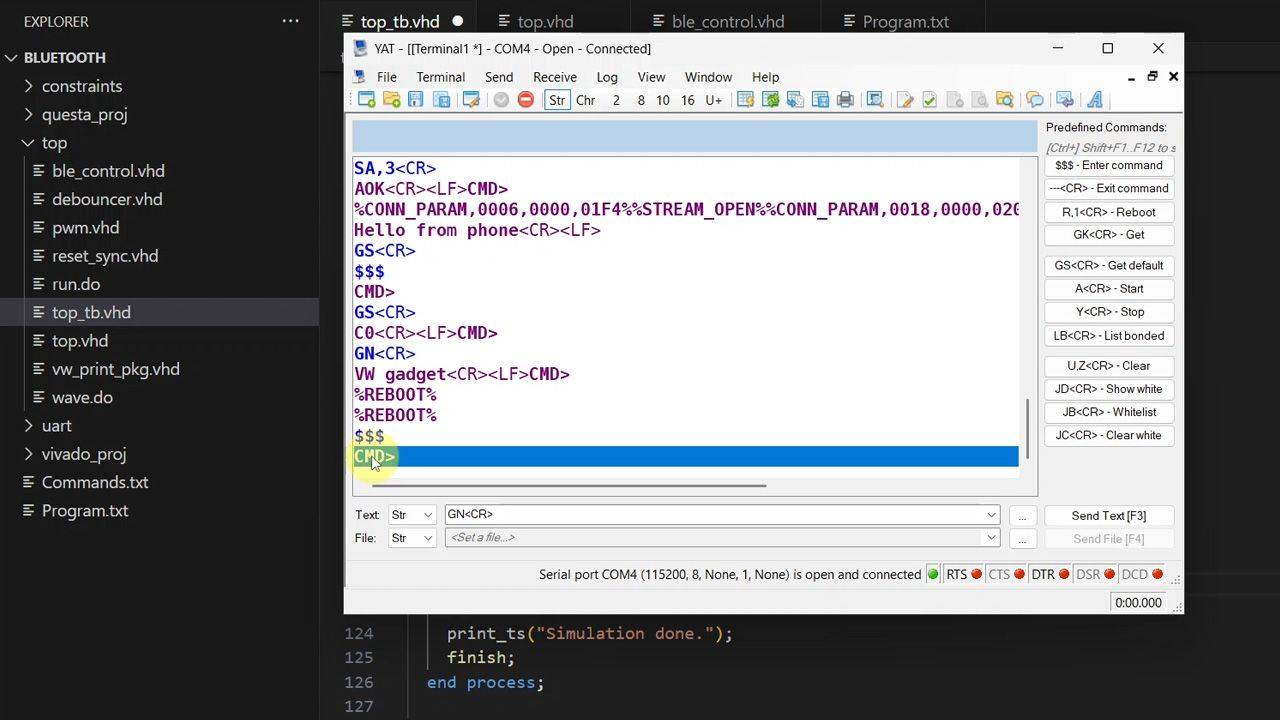Open the Text radix Str dropdown
Screen dimensions: 1280x720
click(412, 515)
